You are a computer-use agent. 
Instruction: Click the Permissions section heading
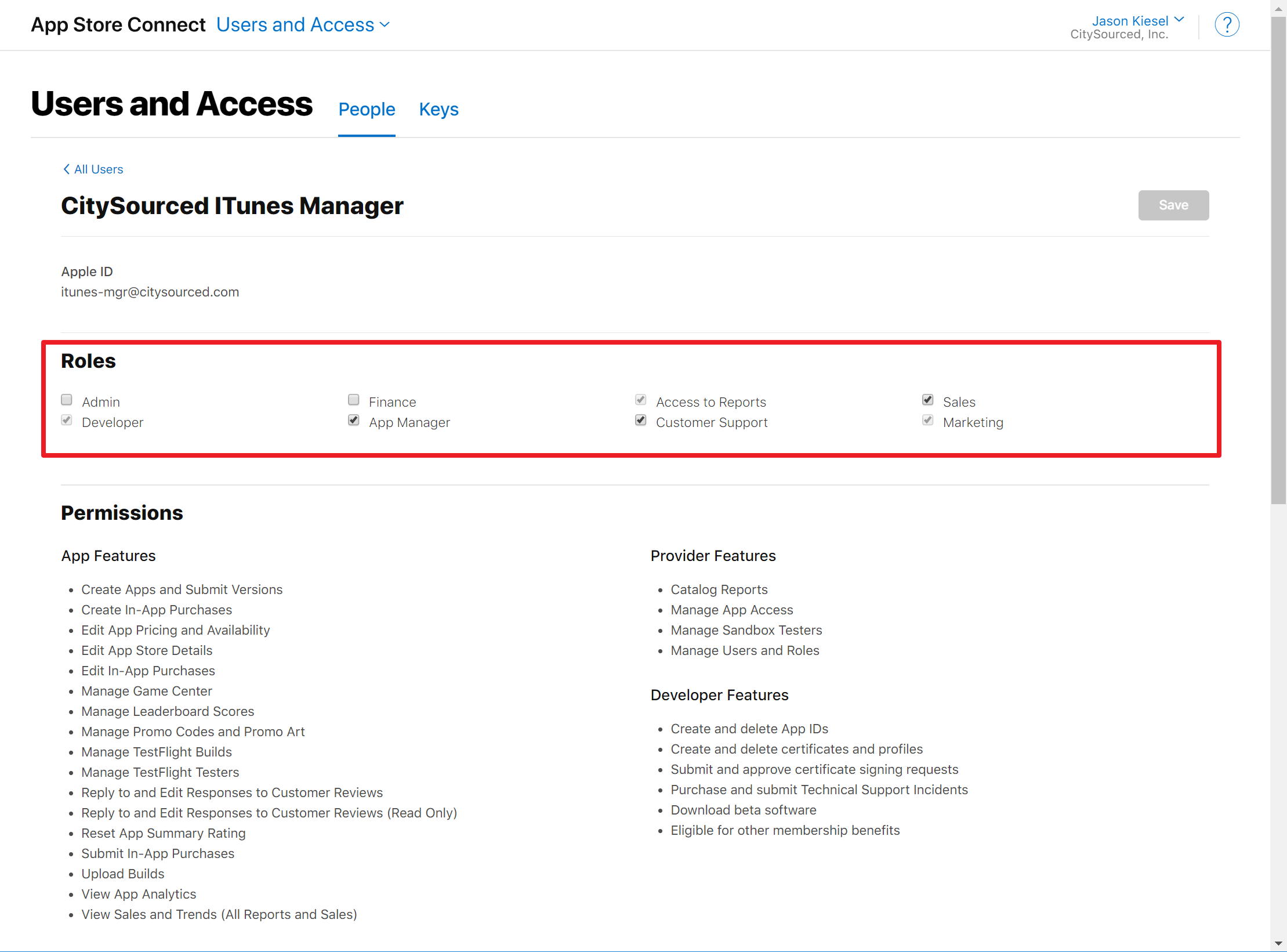(122, 513)
